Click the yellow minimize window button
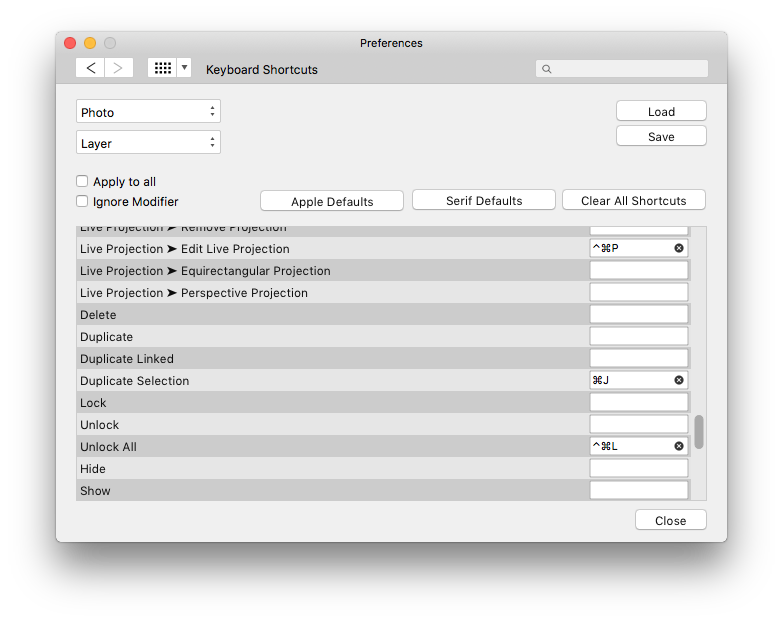 tap(90, 43)
